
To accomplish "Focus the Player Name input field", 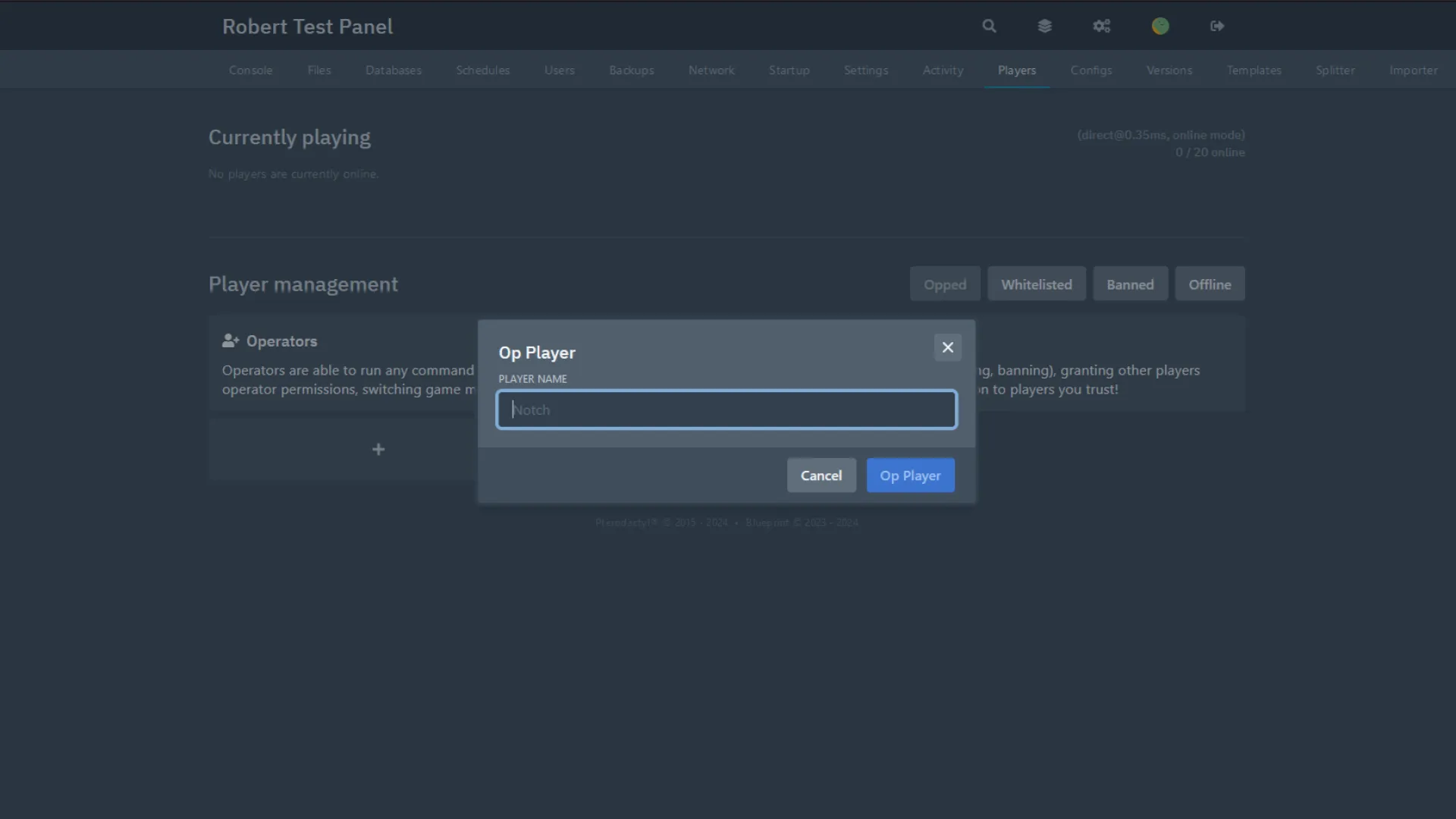I will point(726,409).
